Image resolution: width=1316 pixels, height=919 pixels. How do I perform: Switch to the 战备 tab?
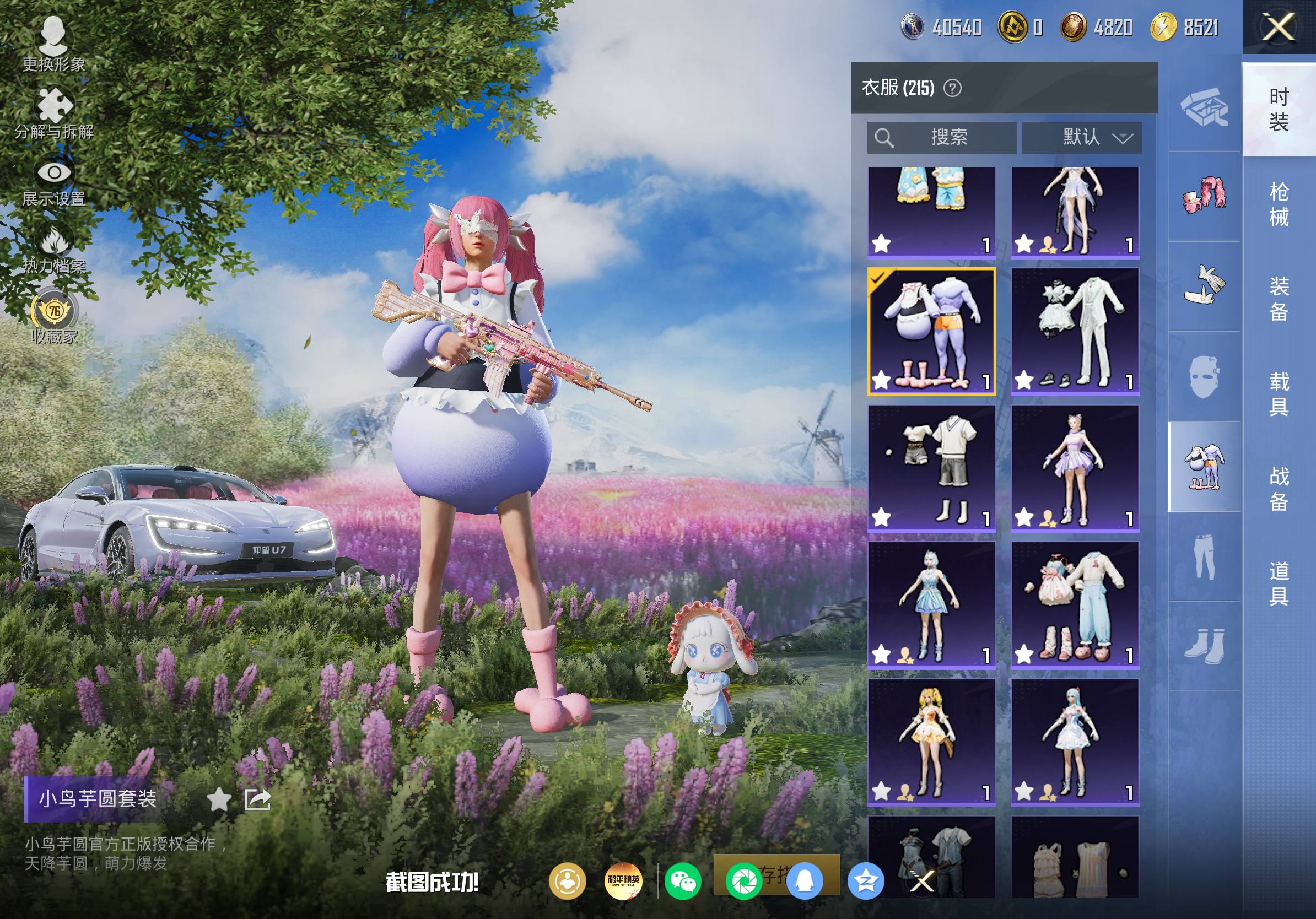pyautogui.click(x=1279, y=489)
